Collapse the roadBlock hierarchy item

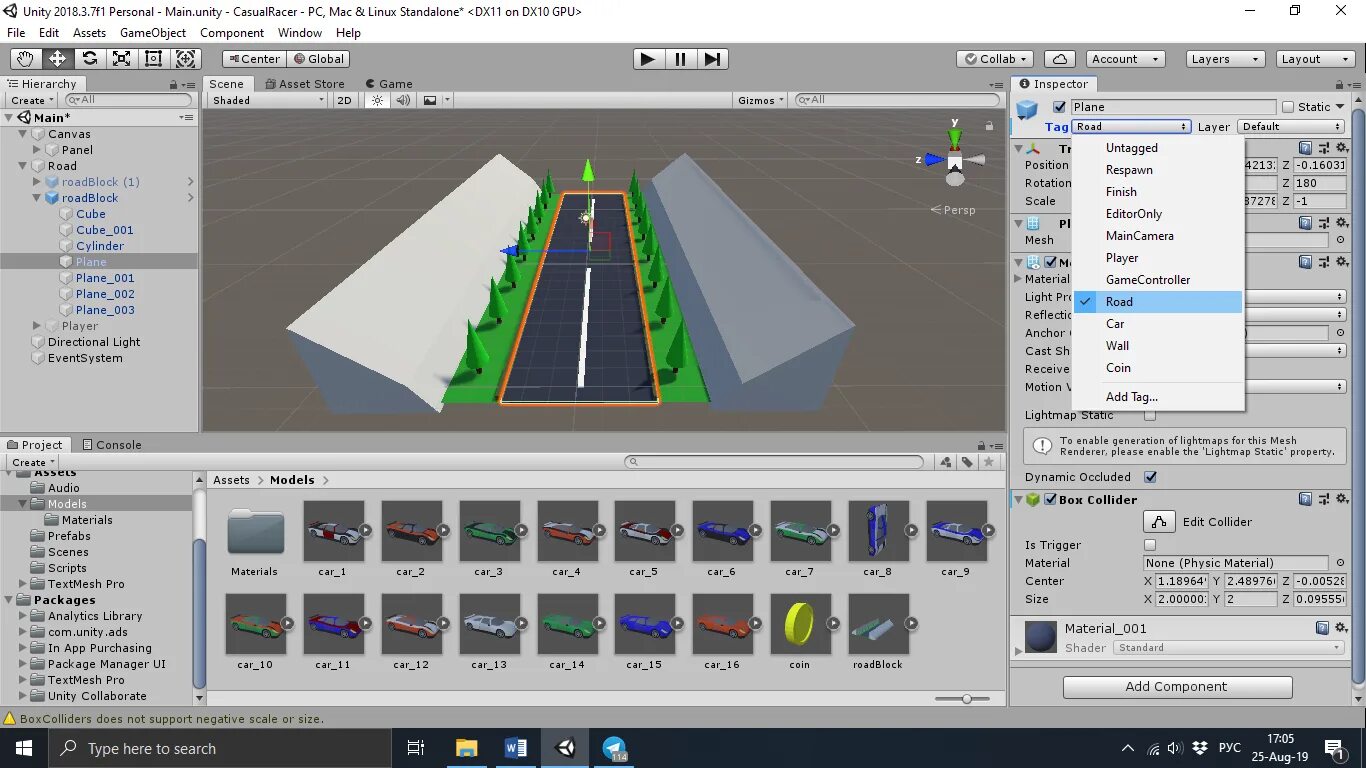[37, 198]
